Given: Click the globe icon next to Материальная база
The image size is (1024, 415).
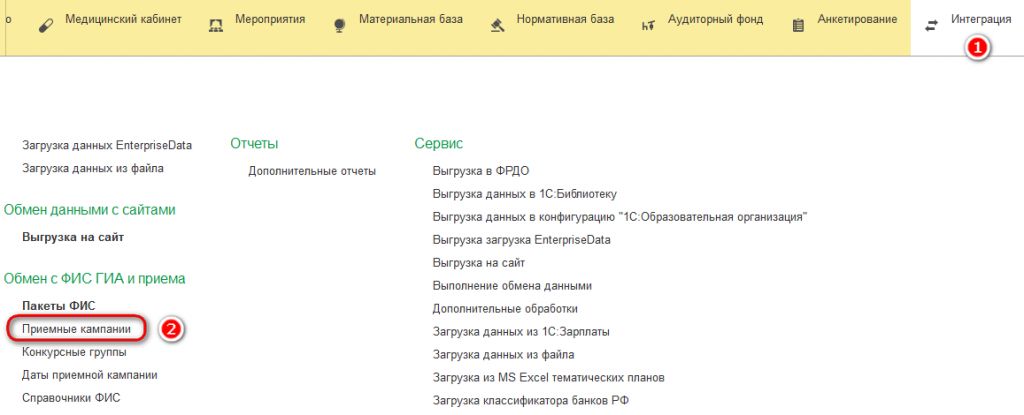Looking at the screenshot, I should pyautogui.click(x=339, y=26).
